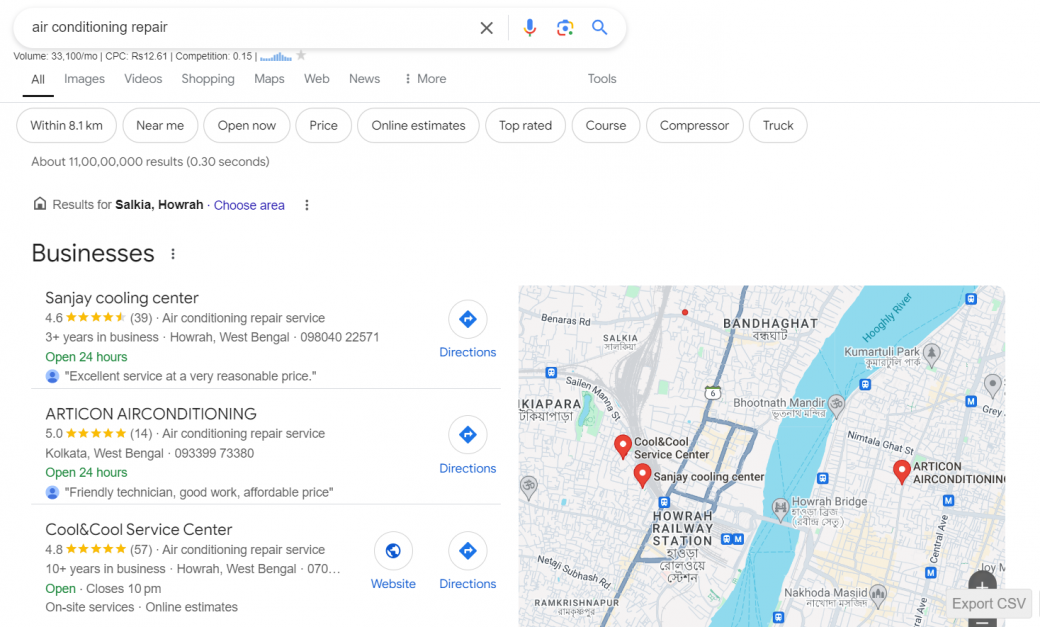Screen dimensions: 1040x627
Task: Star the keyword next to the volume stats
Action: (301, 55)
